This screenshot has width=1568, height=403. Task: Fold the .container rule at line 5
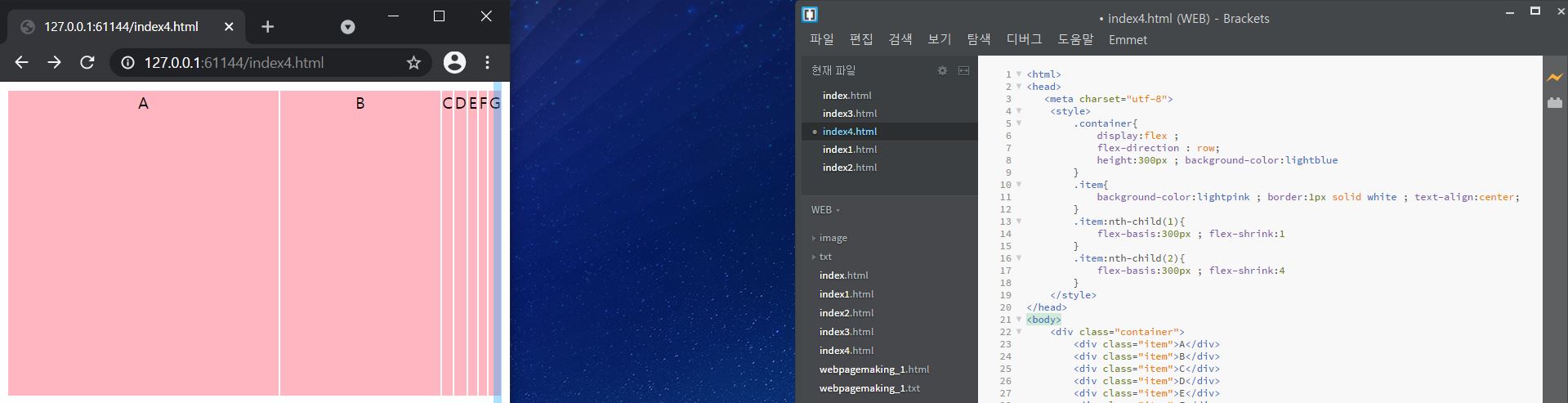1019,123
